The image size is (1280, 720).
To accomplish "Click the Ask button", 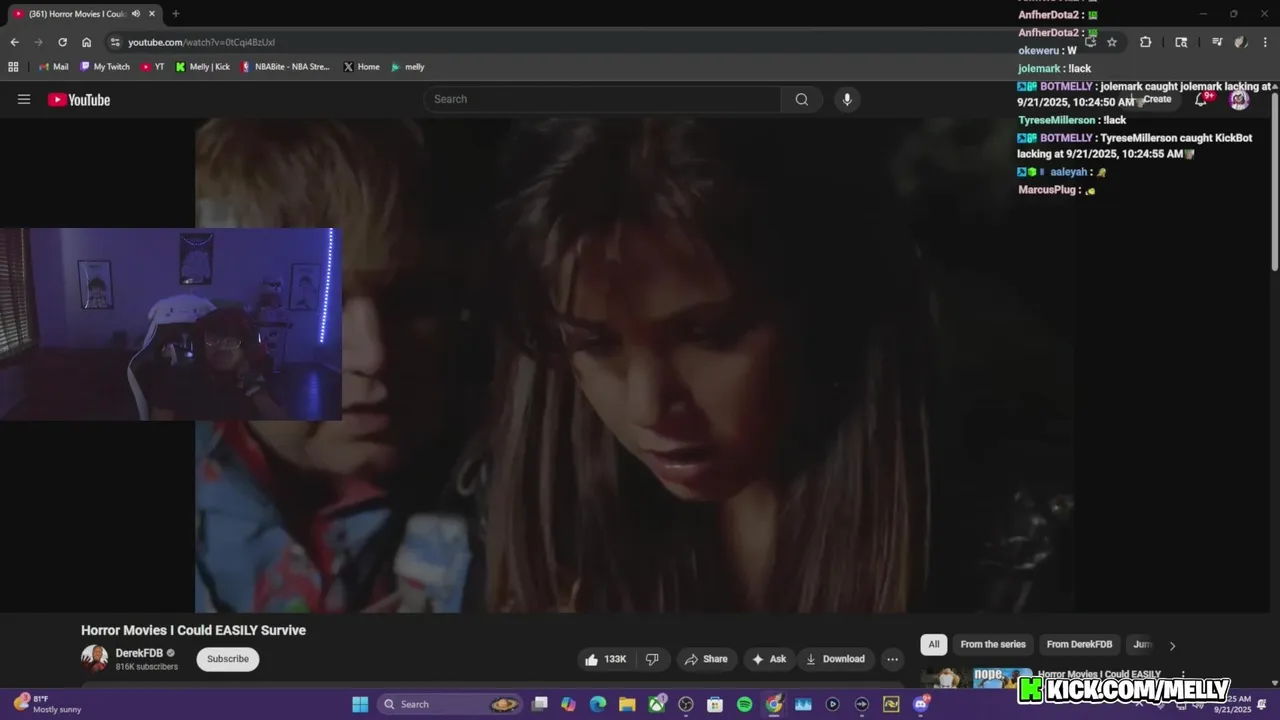I will (769, 659).
